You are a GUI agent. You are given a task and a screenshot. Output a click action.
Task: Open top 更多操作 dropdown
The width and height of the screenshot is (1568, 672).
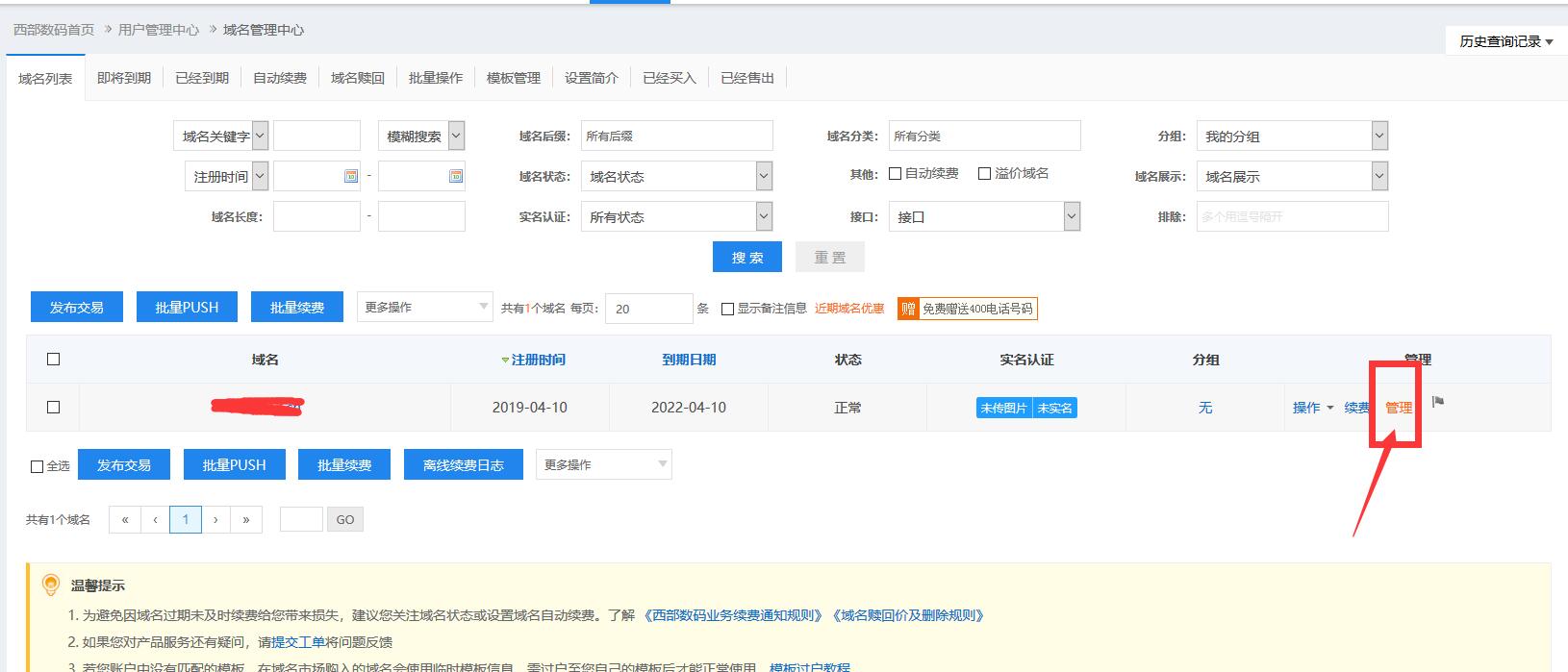click(425, 307)
